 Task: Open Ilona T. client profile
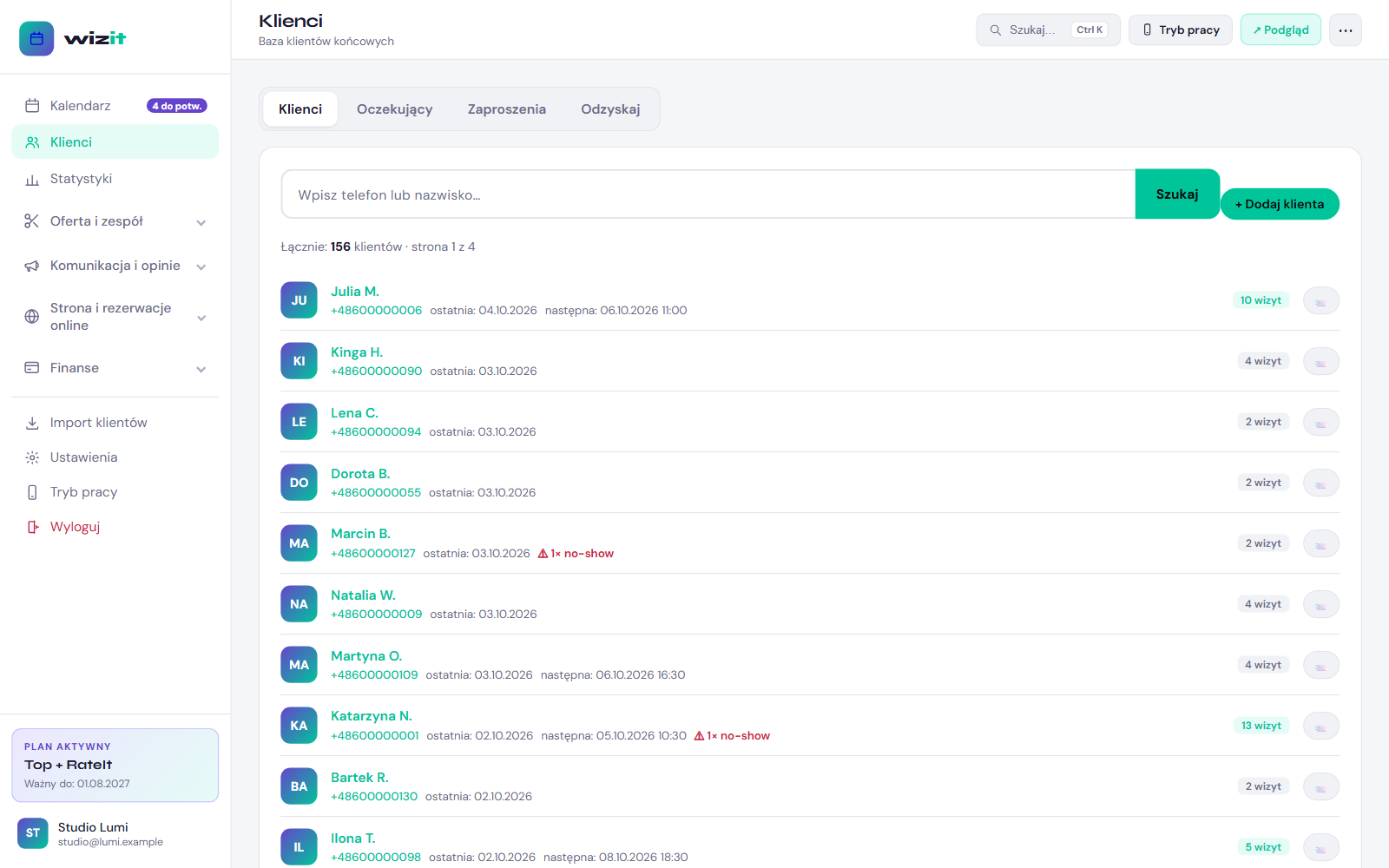click(353, 838)
